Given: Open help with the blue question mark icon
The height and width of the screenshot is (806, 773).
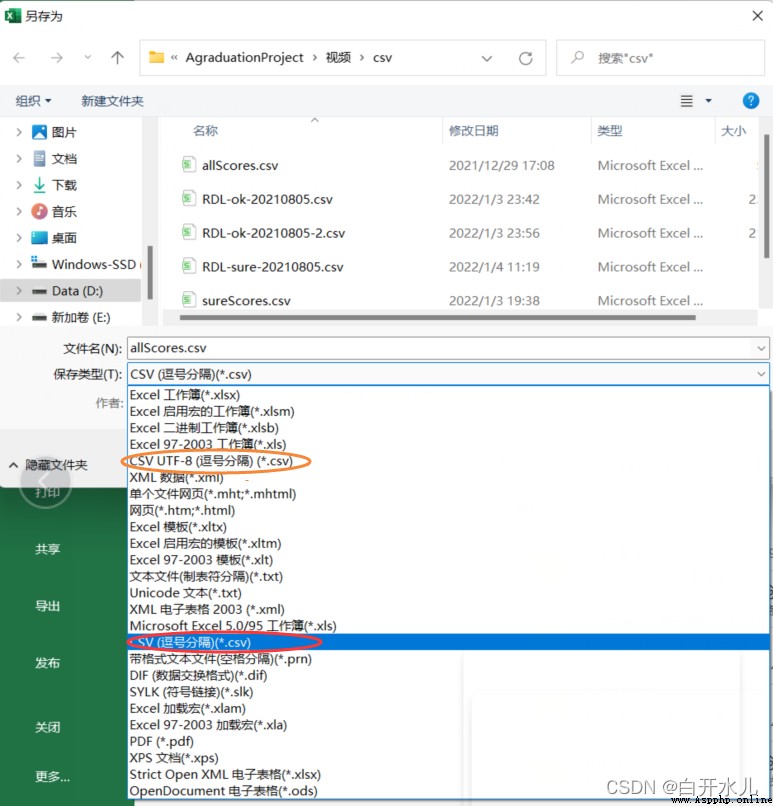Looking at the screenshot, I should (750, 101).
